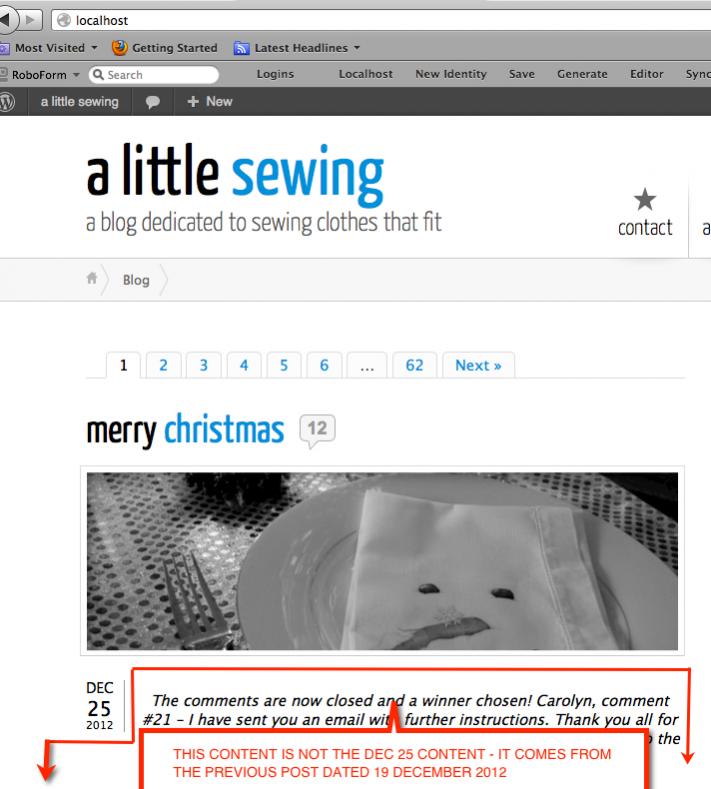
Task: Go to page 2 of posts
Action: click(x=163, y=365)
